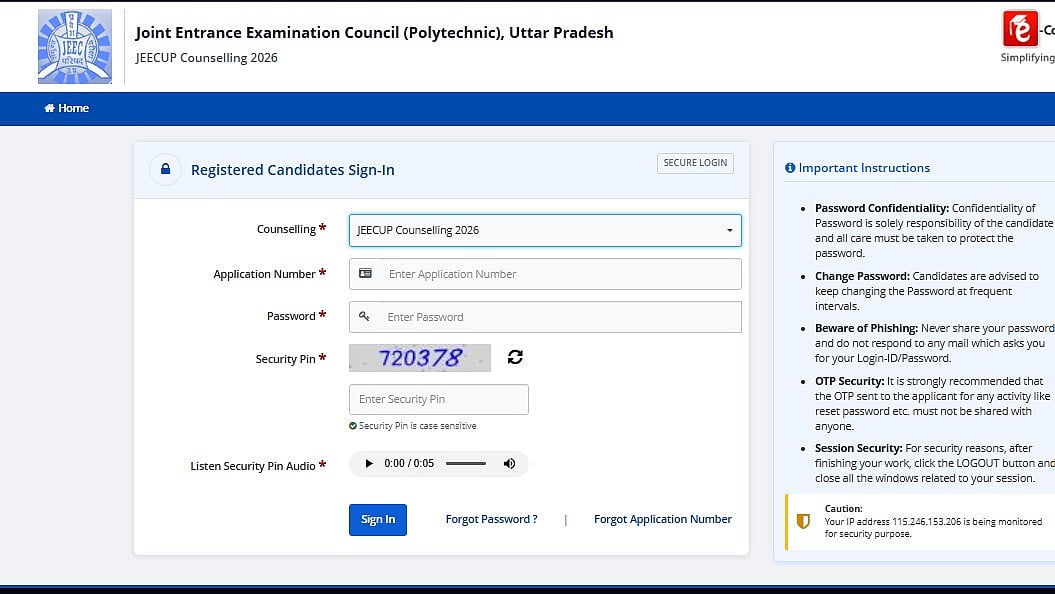Viewport: 1055px width, 594px height.
Task: Click the JEECP council logo
Action: (75, 46)
